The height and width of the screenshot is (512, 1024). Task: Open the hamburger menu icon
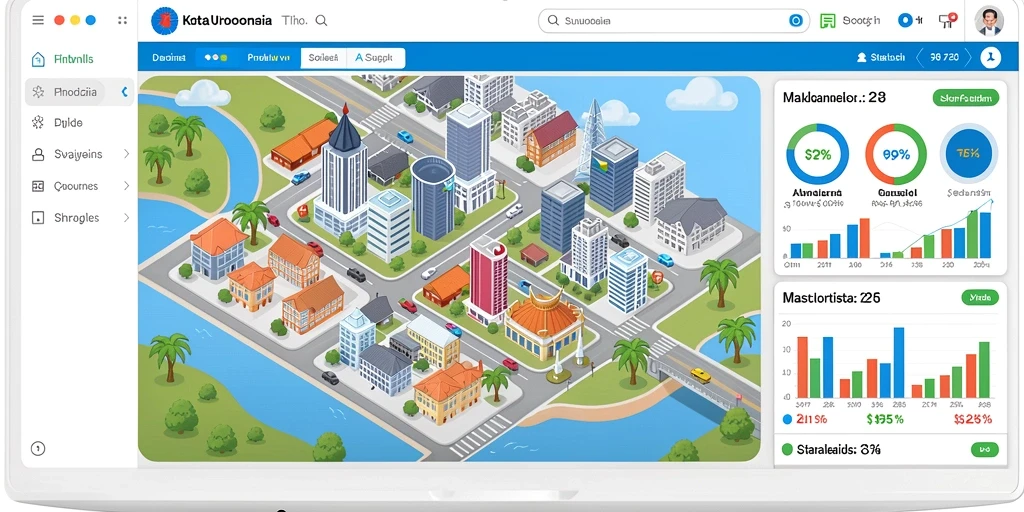(38, 20)
